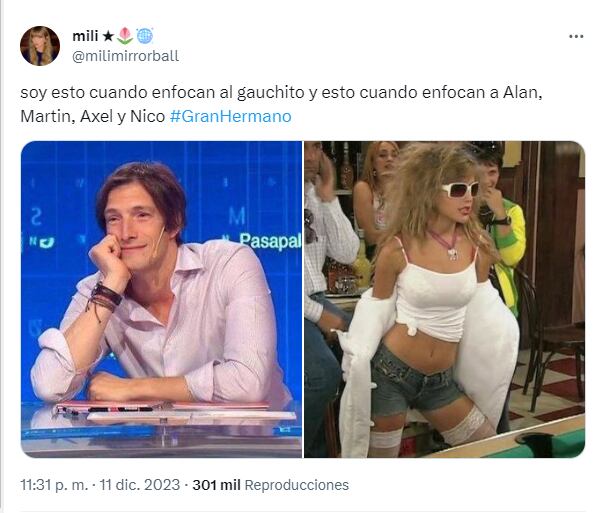Screen dimensions: 597x513
Task: Click mili's profile avatar picture
Action: pos(40,46)
